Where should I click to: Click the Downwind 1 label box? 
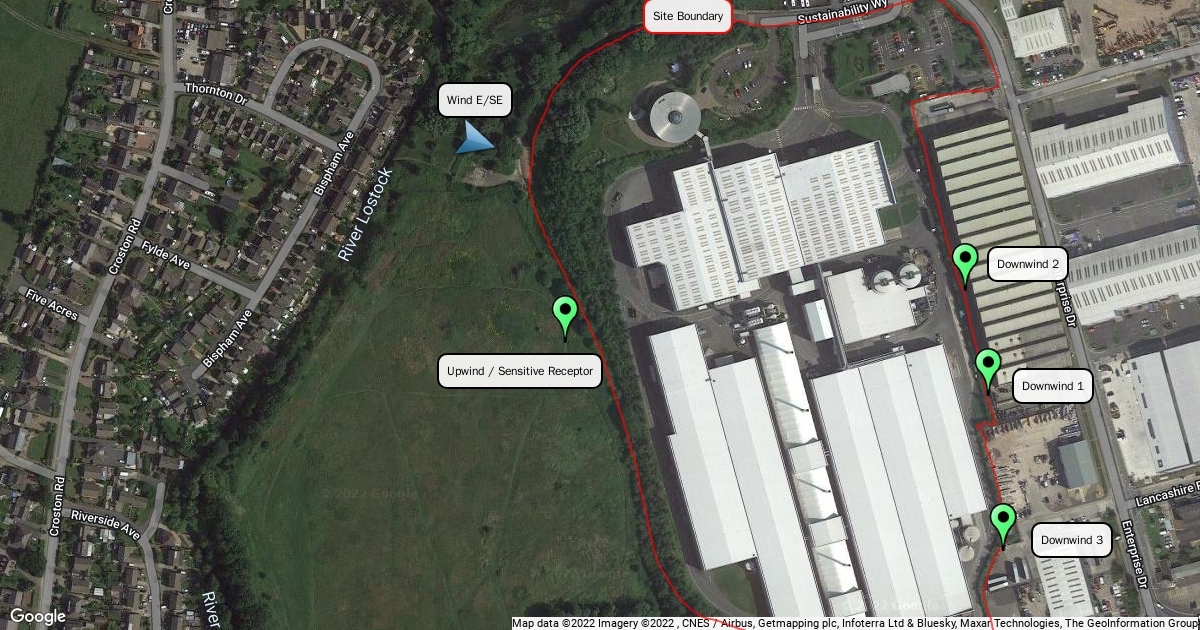click(x=1053, y=386)
